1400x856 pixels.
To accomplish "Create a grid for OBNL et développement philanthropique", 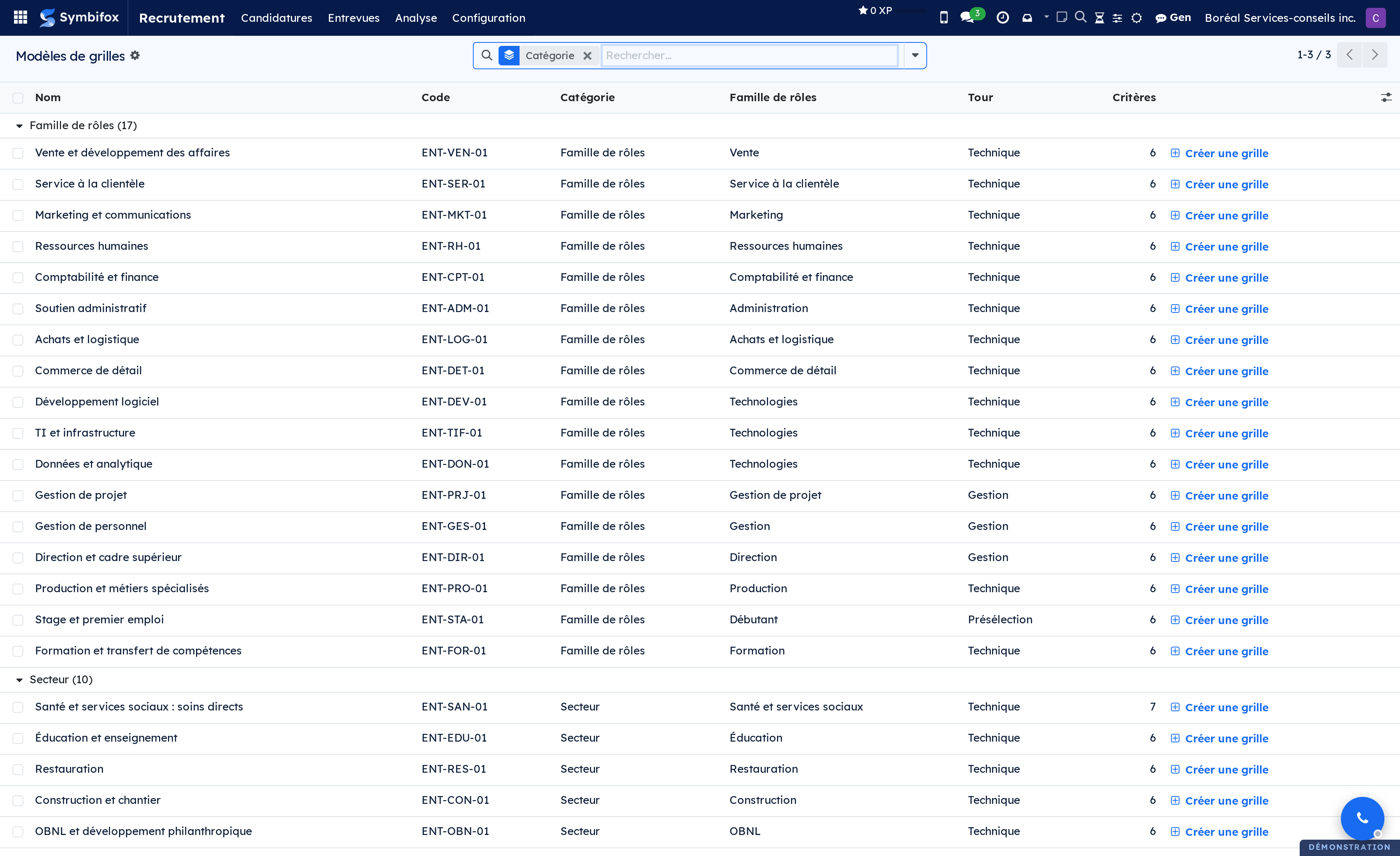I will tap(1219, 831).
